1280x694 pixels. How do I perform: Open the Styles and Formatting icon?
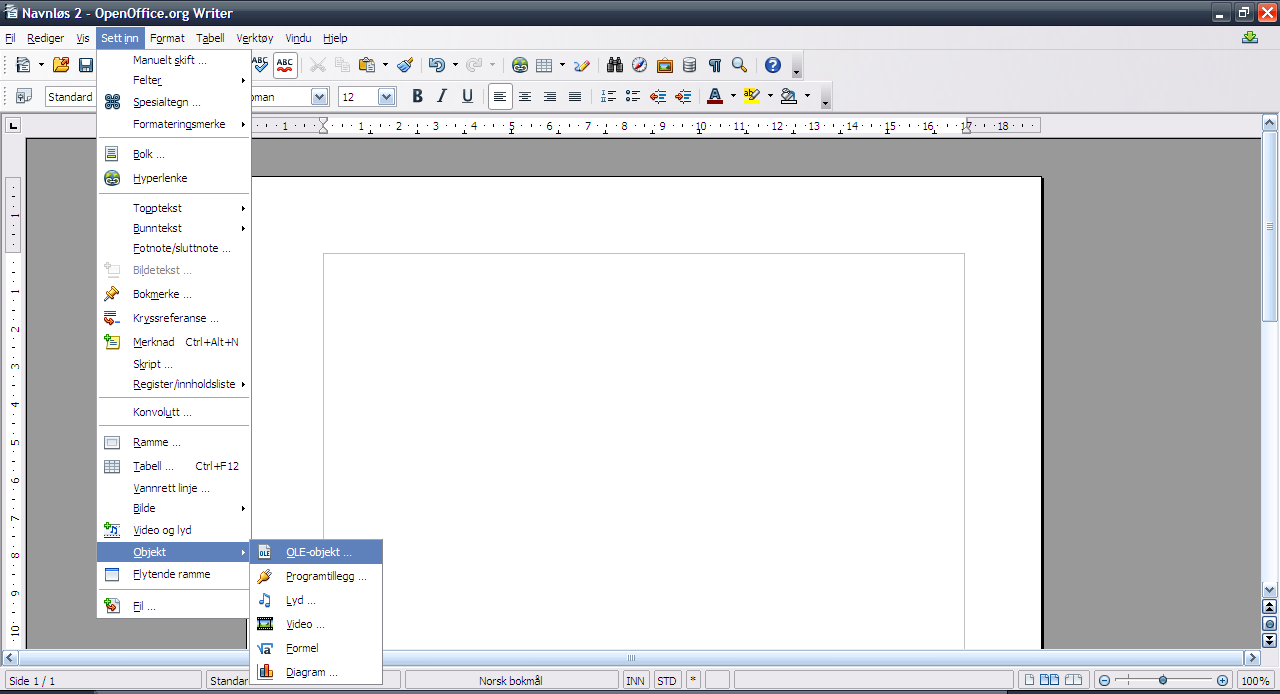[24, 96]
